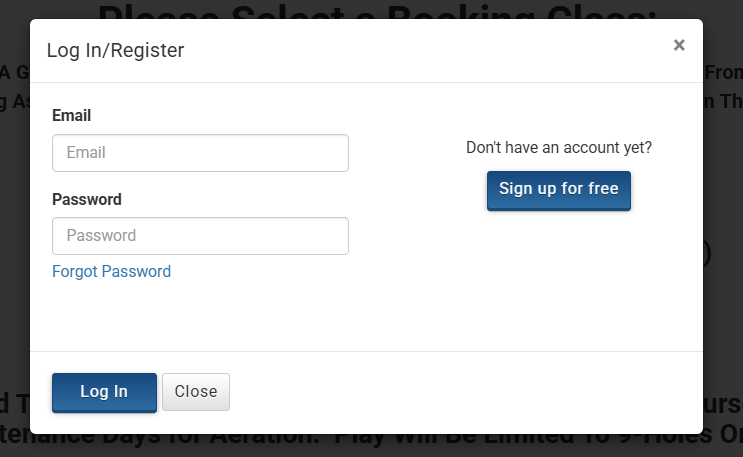Click the word "Forgot" in the password link
Viewport: 743px width, 457px height.
point(75,271)
